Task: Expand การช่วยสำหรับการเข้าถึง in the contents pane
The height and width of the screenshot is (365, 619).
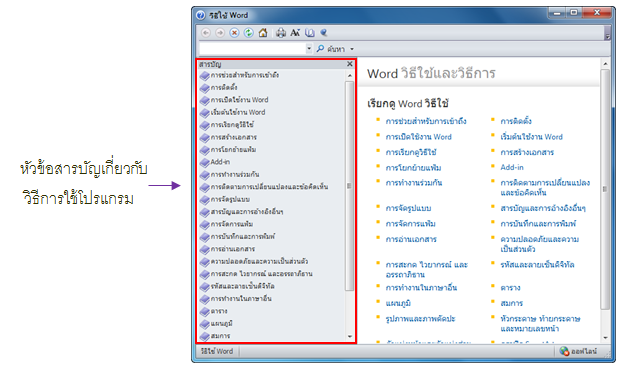Action: click(245, 75)
